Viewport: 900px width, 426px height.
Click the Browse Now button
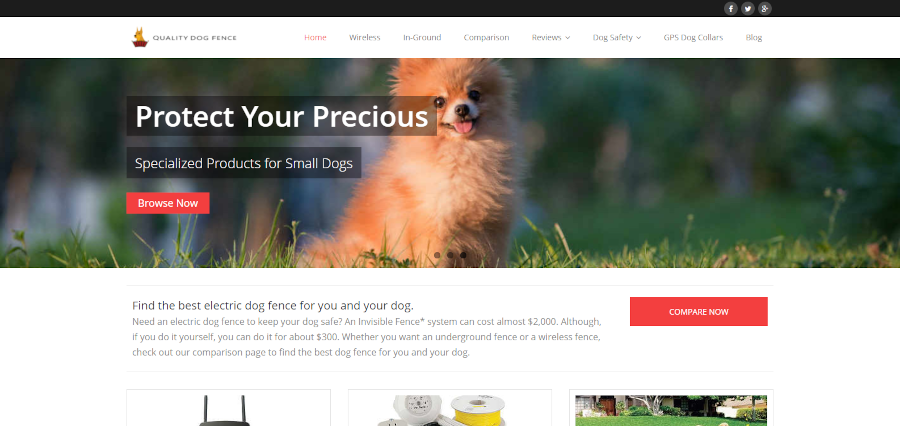point(168,203)
